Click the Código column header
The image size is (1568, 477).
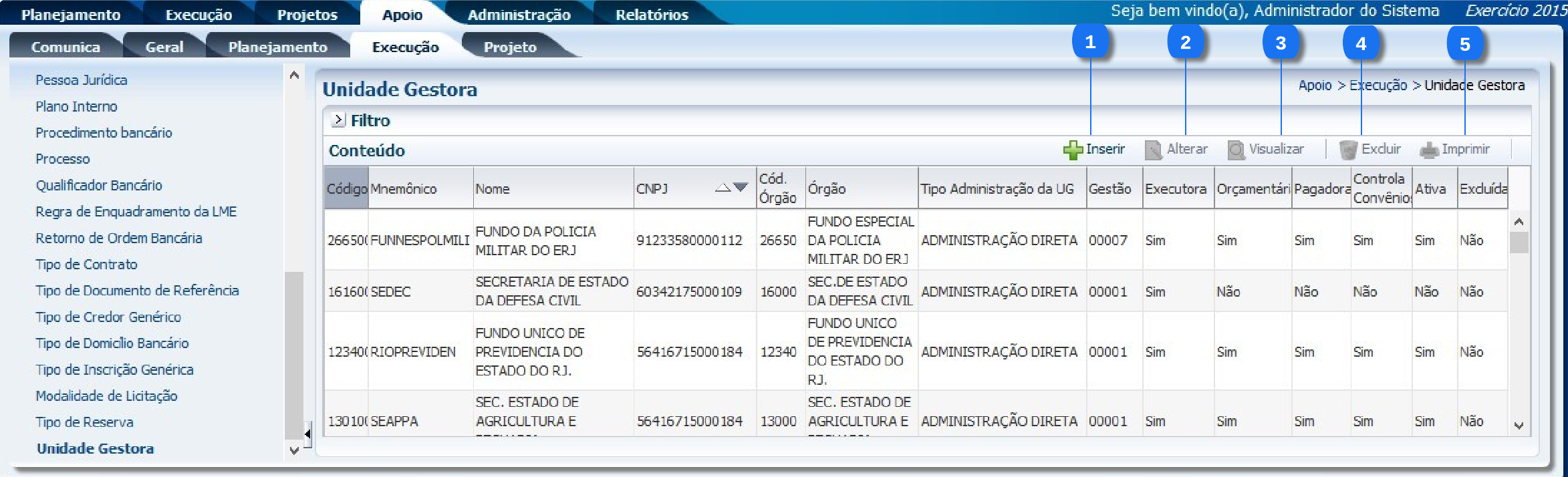tap(346, 189)
